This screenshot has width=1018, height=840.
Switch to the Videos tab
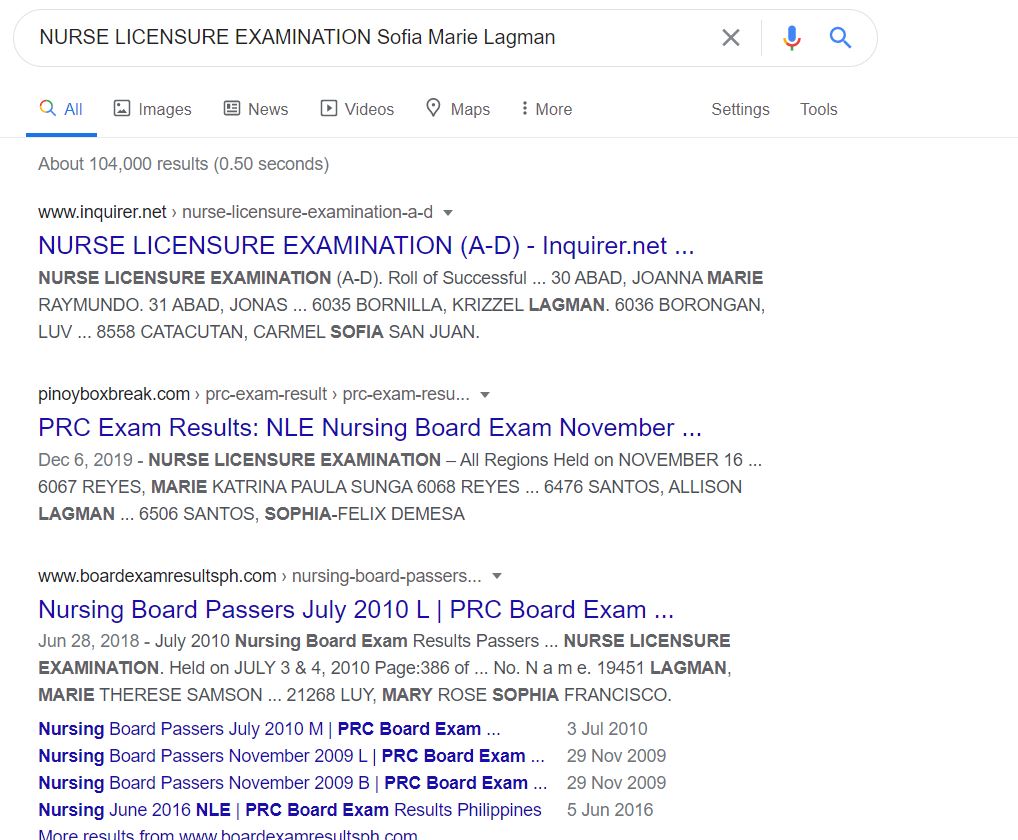coord(357,109)
